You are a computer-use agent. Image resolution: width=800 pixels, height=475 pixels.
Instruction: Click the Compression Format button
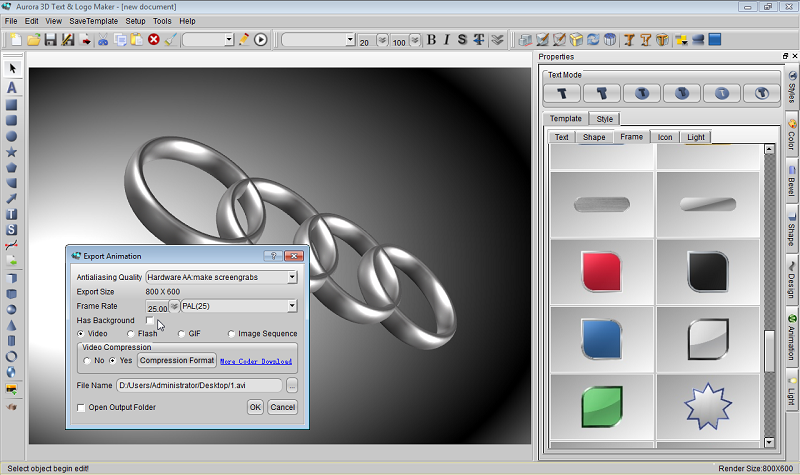[x=177, y=361]
